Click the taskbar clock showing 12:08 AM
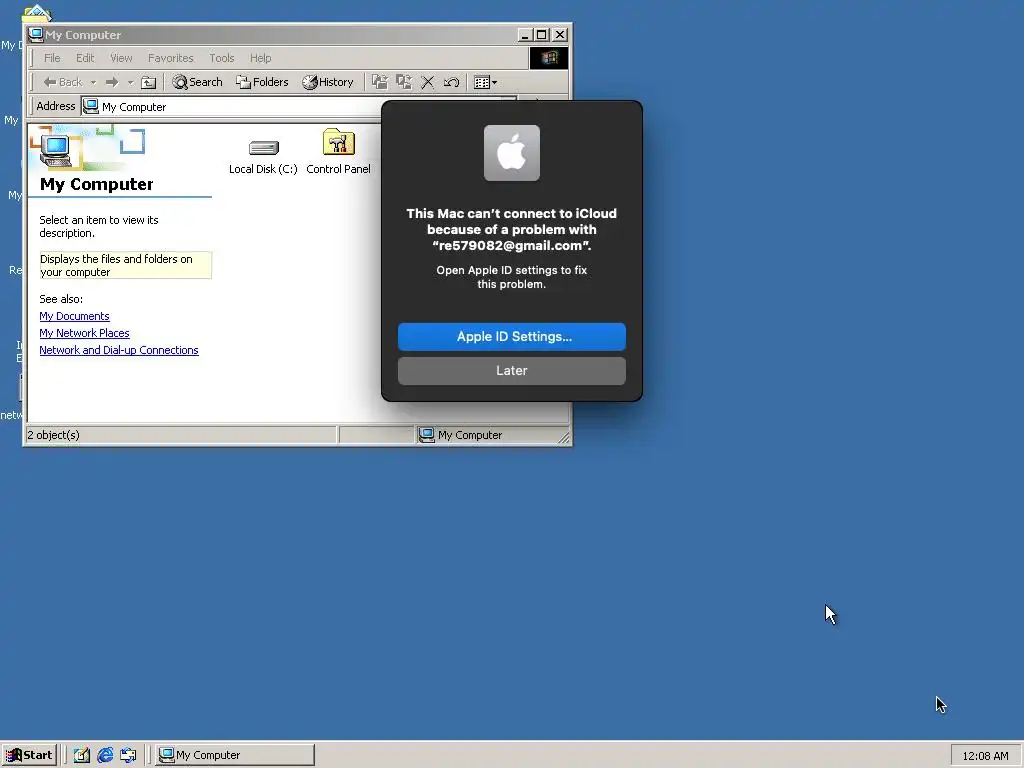 985,756
